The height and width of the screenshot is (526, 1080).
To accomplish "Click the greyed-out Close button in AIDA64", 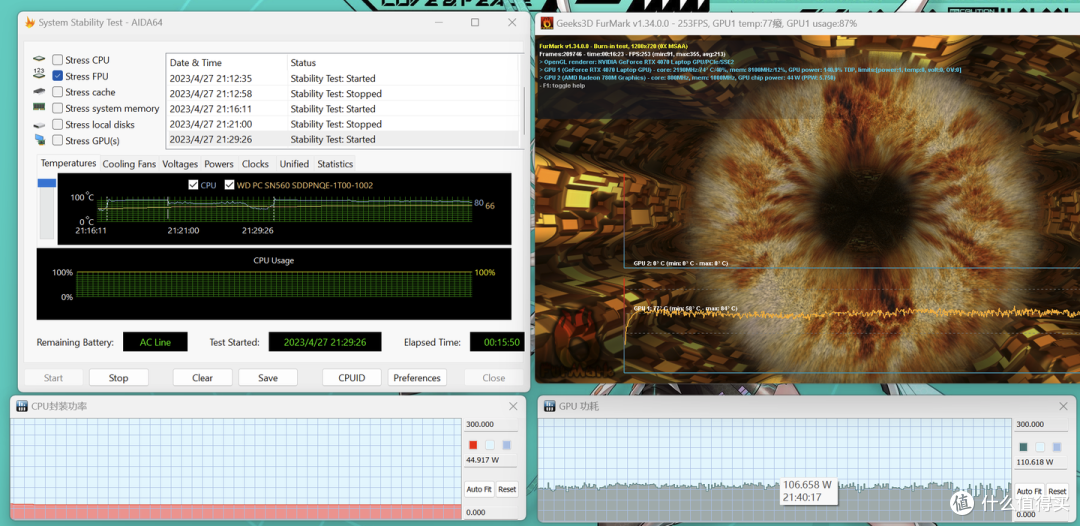I will tap(494, 377).
